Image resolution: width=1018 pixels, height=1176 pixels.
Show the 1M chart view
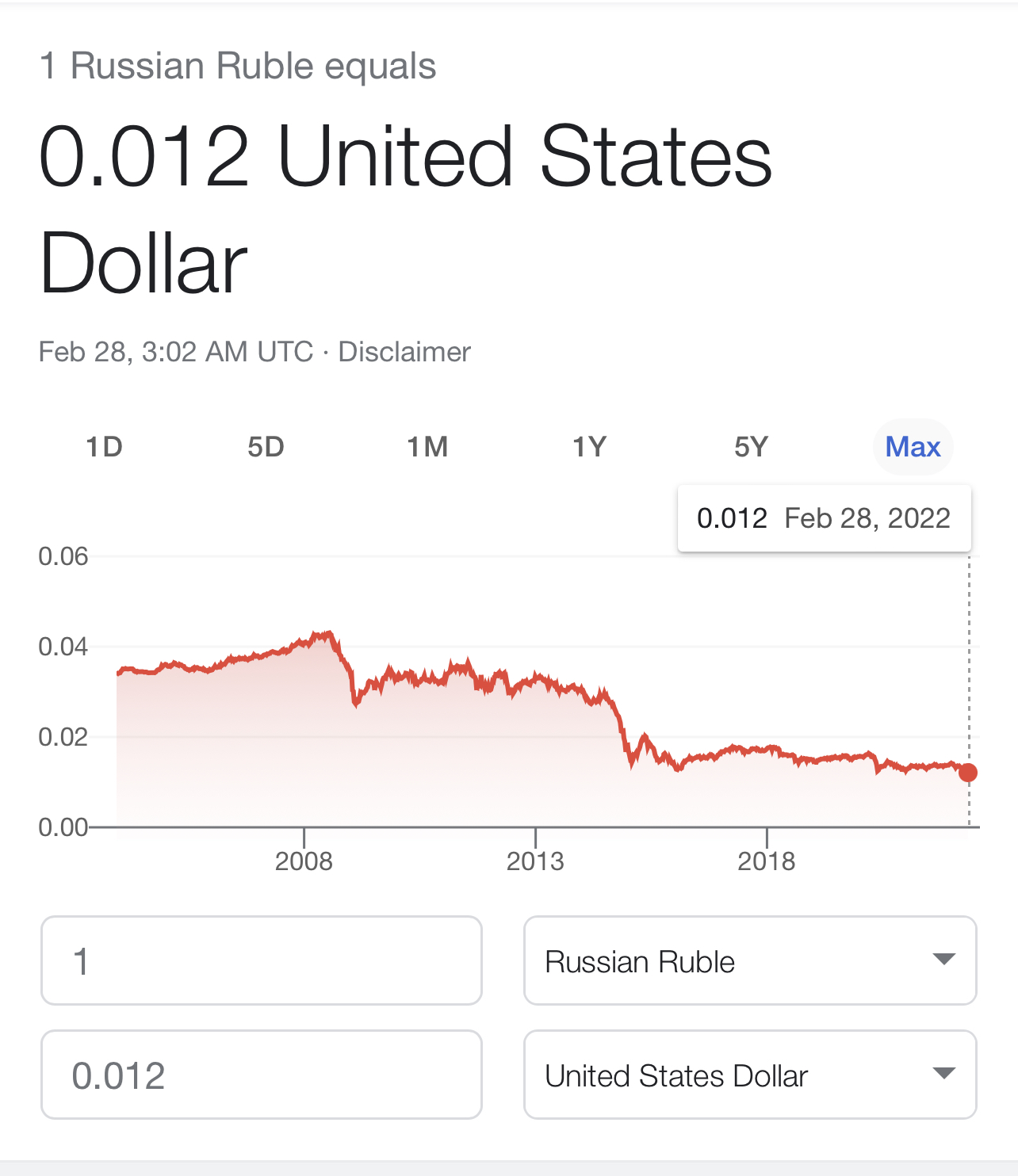pyautogui.click(x=427, y=447)
